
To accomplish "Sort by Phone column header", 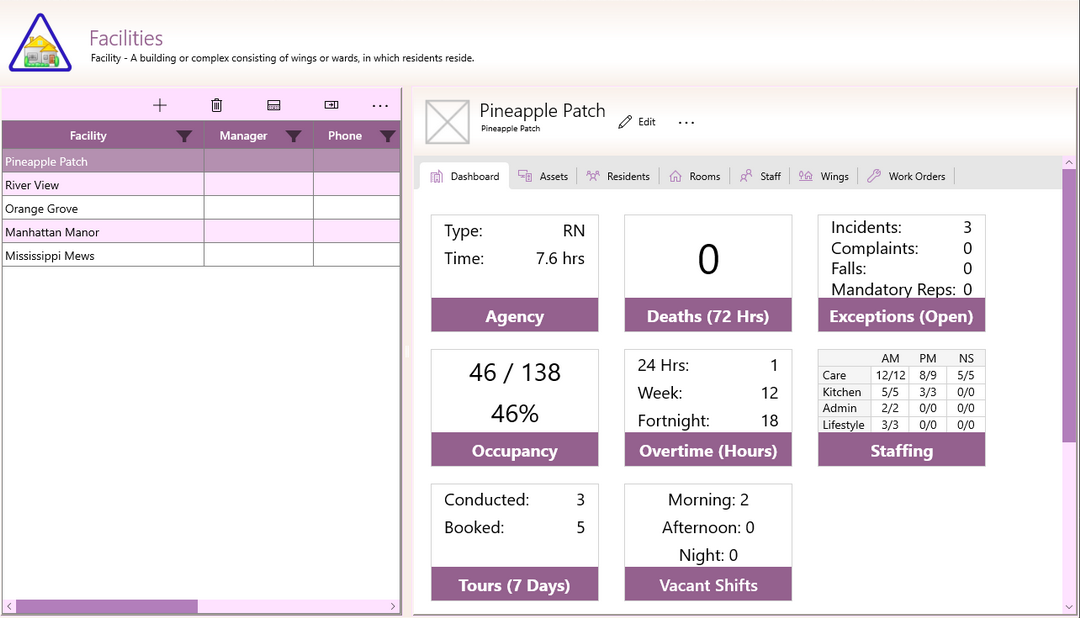I will (x=344, y=136).
